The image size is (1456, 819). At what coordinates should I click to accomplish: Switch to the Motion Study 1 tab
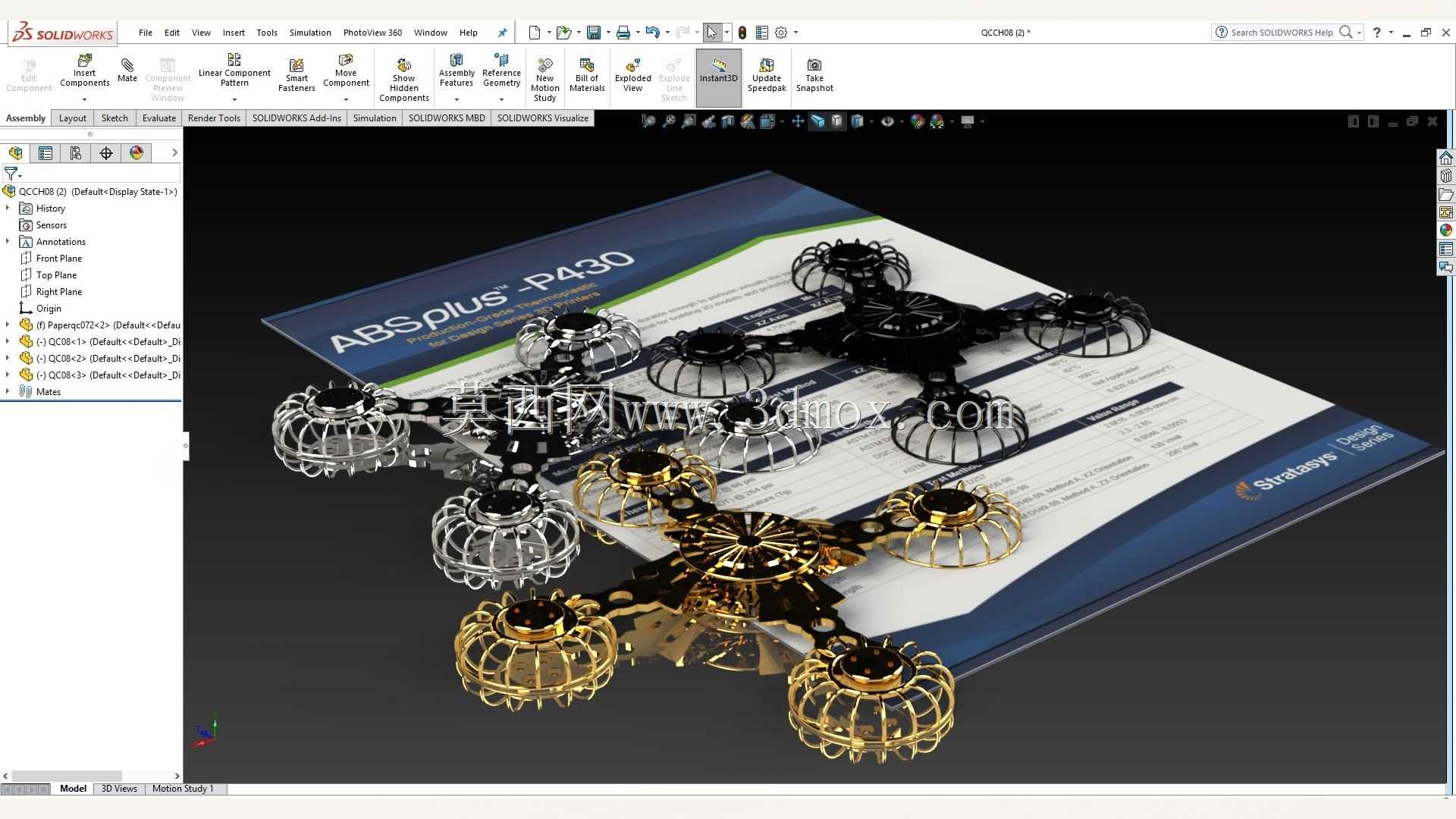point(183,789)
